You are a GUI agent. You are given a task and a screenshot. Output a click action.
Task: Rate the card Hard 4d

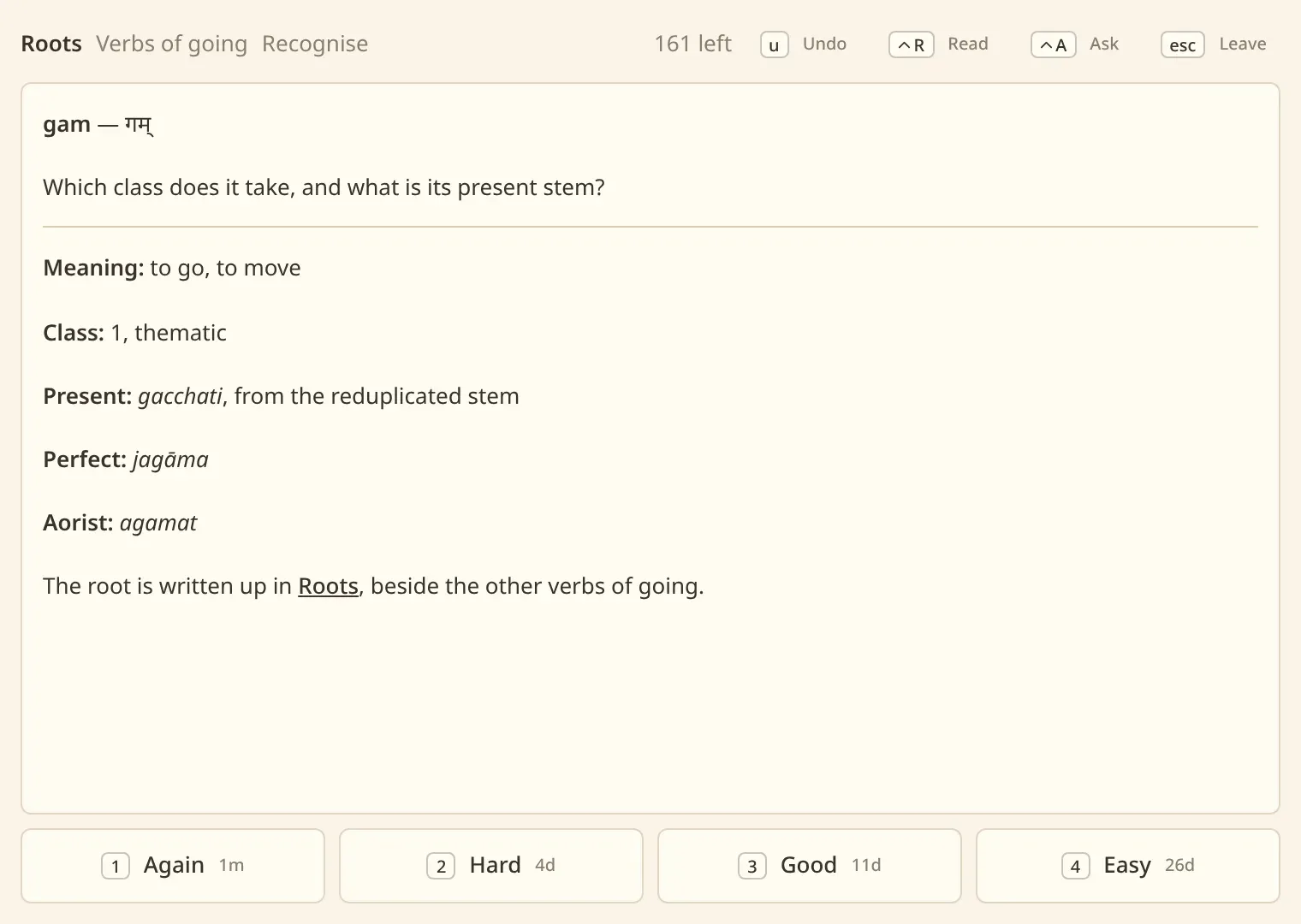point(491,866)
